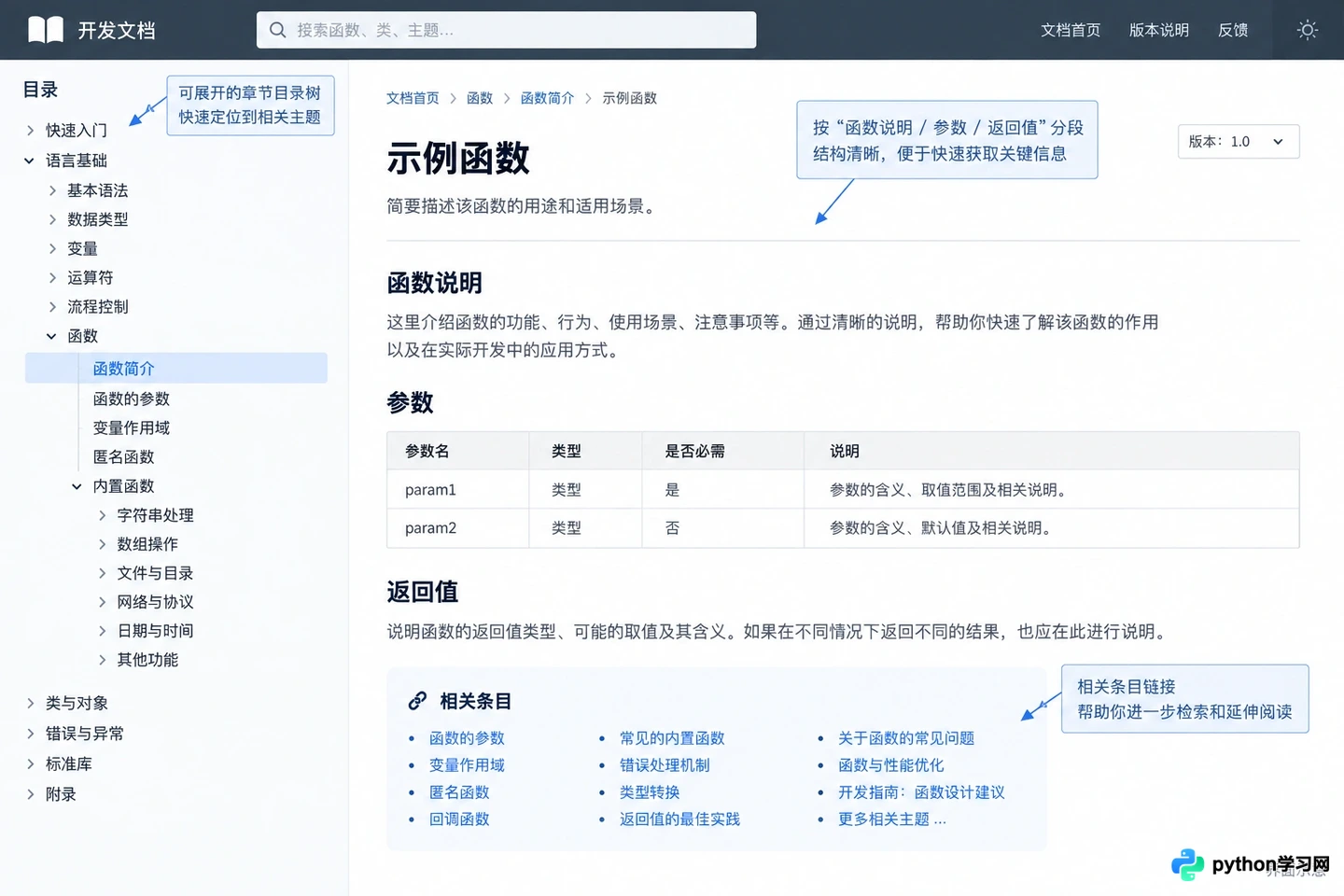The height and width of the screenshot is (896, 1344).
Task: Expand the 字符串处理 item
Action: pos(103,515)
